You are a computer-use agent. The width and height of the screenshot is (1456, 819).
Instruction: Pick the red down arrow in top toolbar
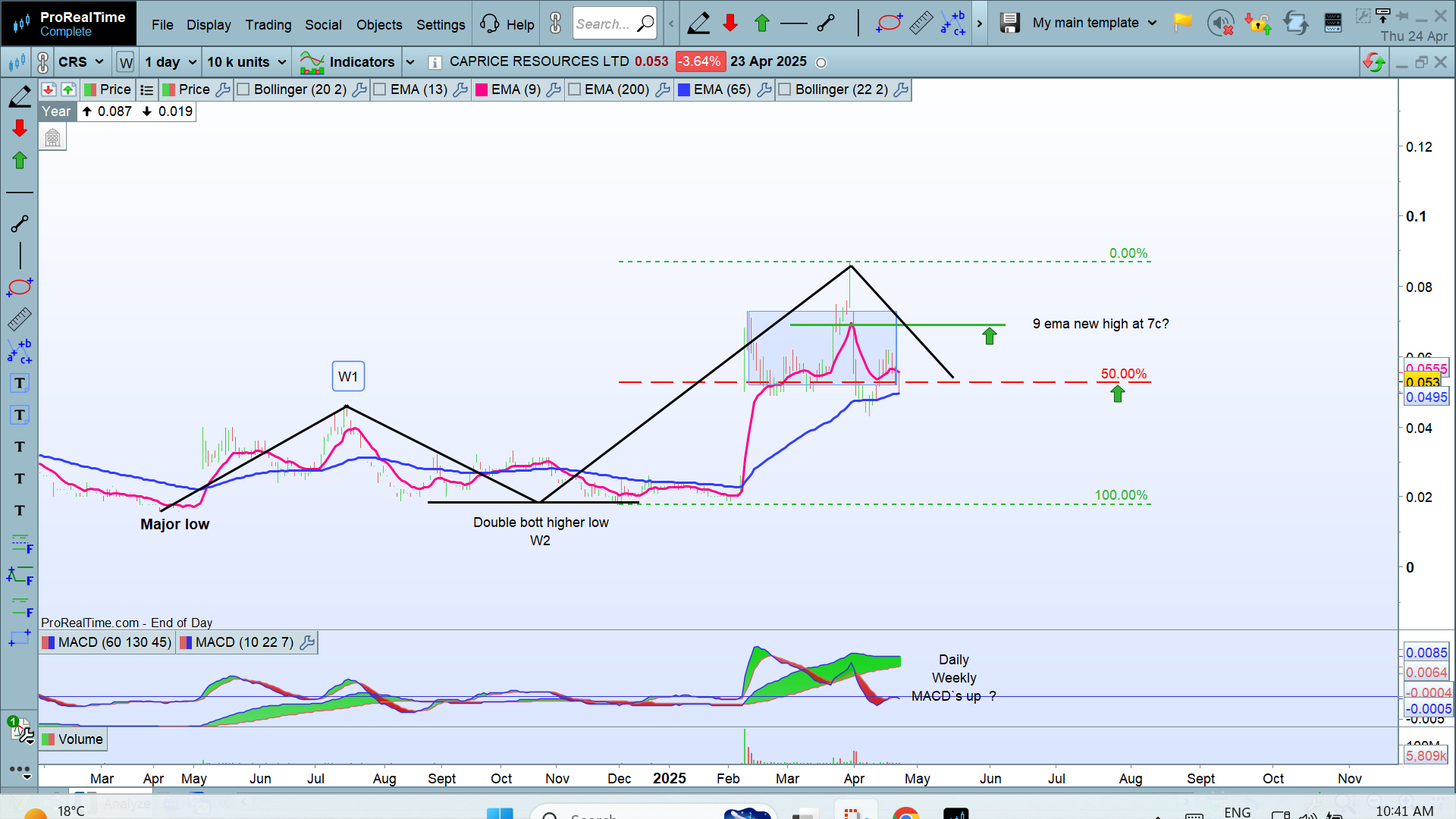point(730,24)
